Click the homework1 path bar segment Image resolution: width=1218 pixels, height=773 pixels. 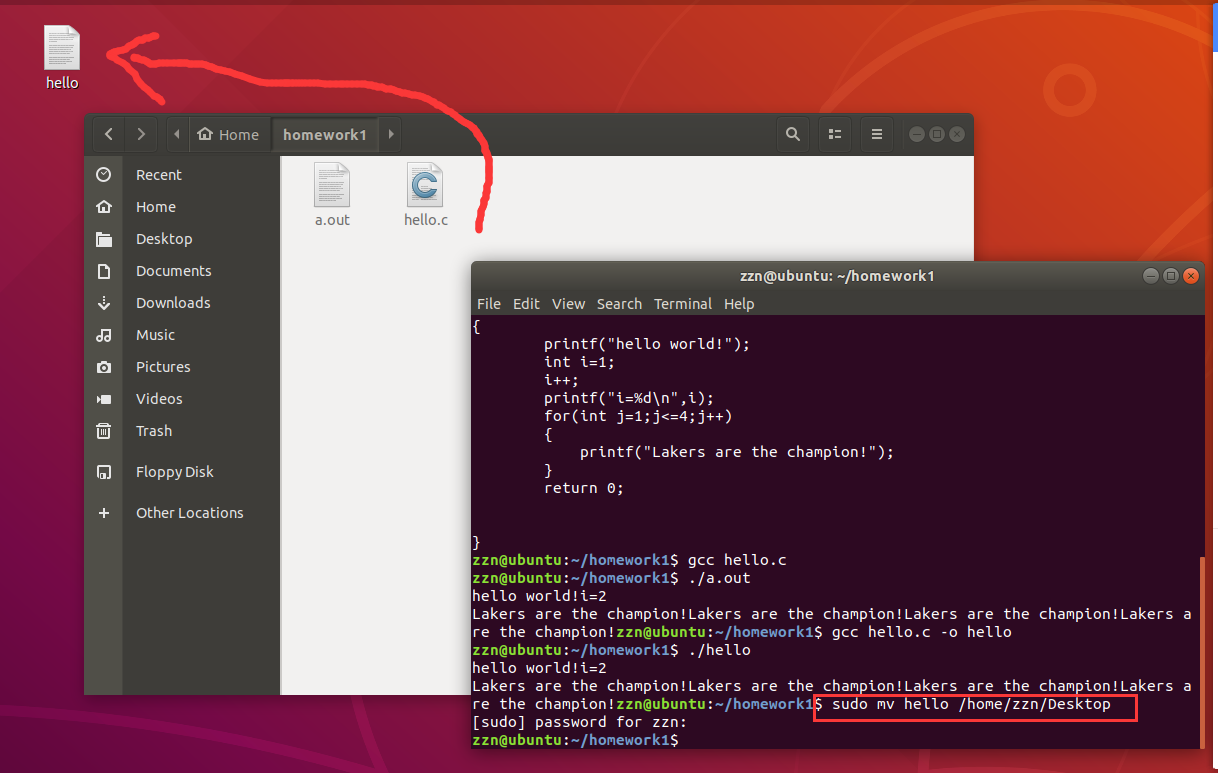click(x=325, y=134)
